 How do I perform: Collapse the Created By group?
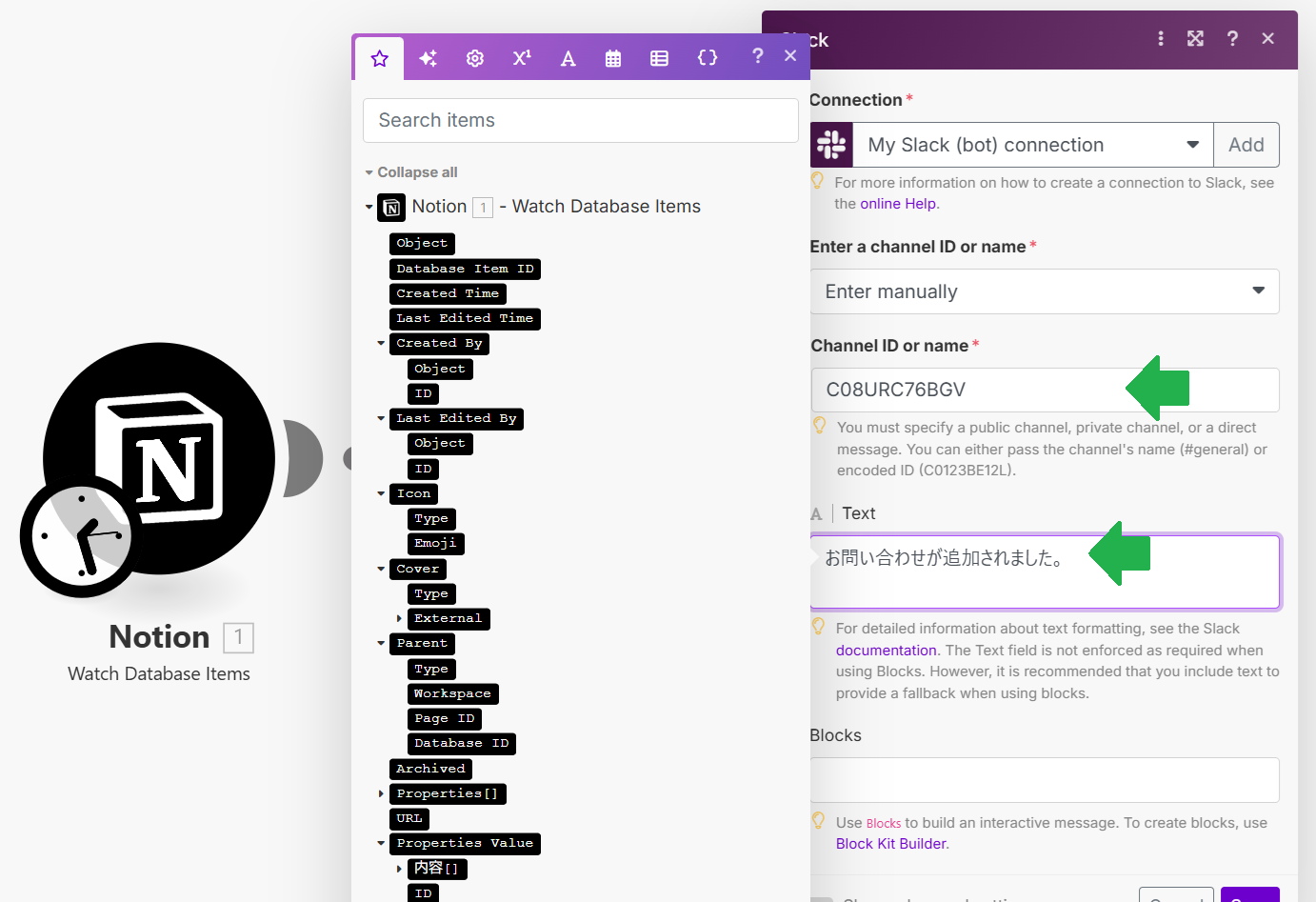click(x=381, y=343)
